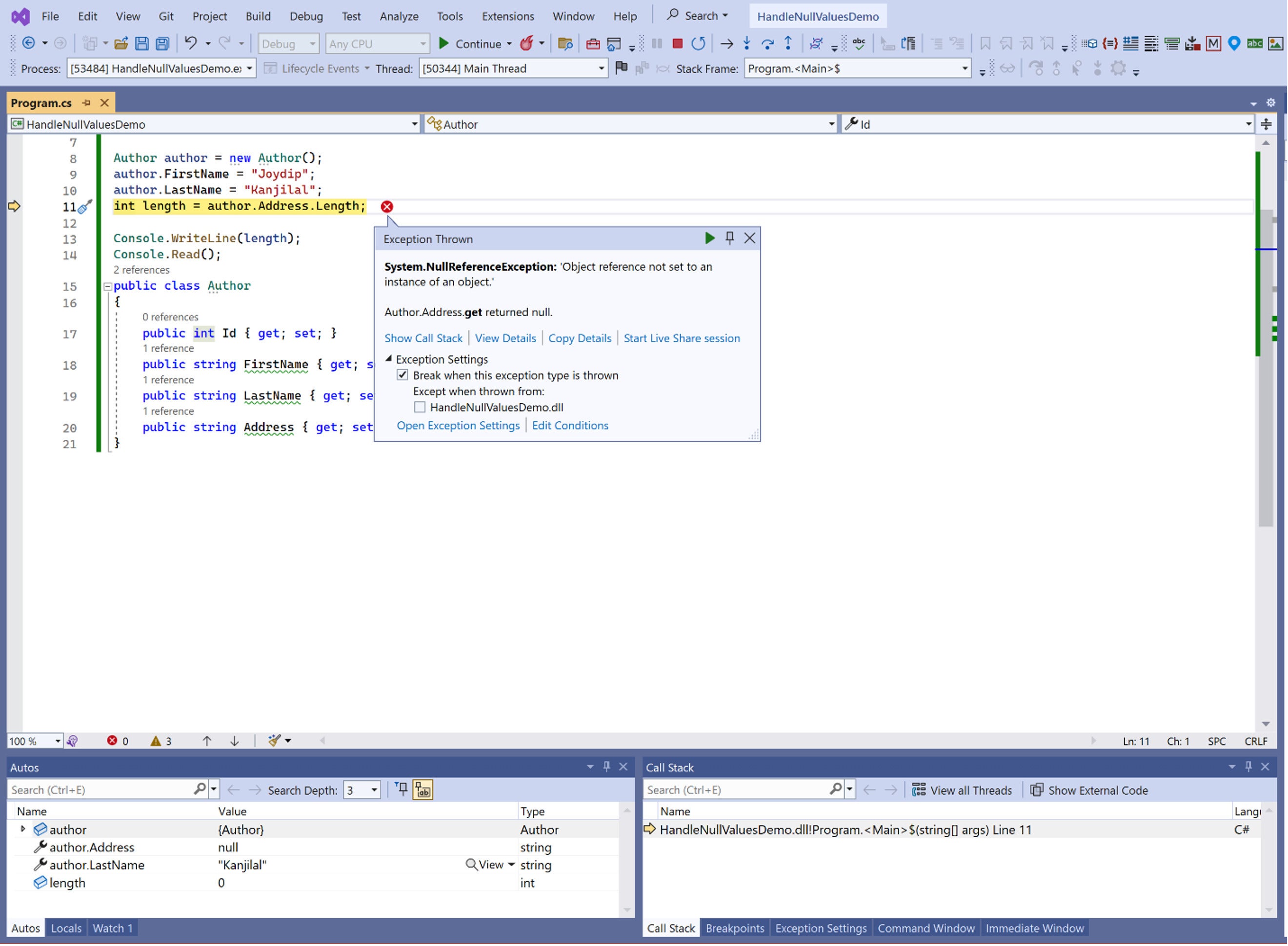Click the code cleanup broom icon in status strip

coord(275,741)
